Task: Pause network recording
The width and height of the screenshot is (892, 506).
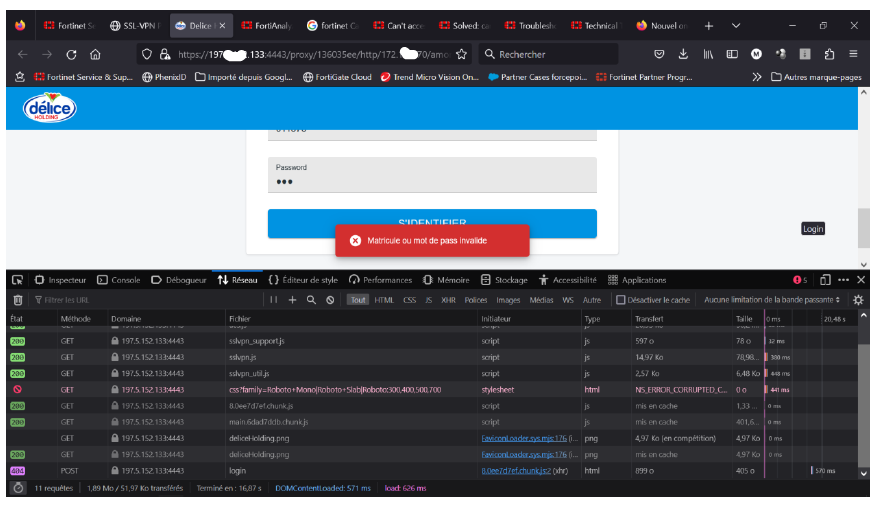Action: click(x=274, y=300)
